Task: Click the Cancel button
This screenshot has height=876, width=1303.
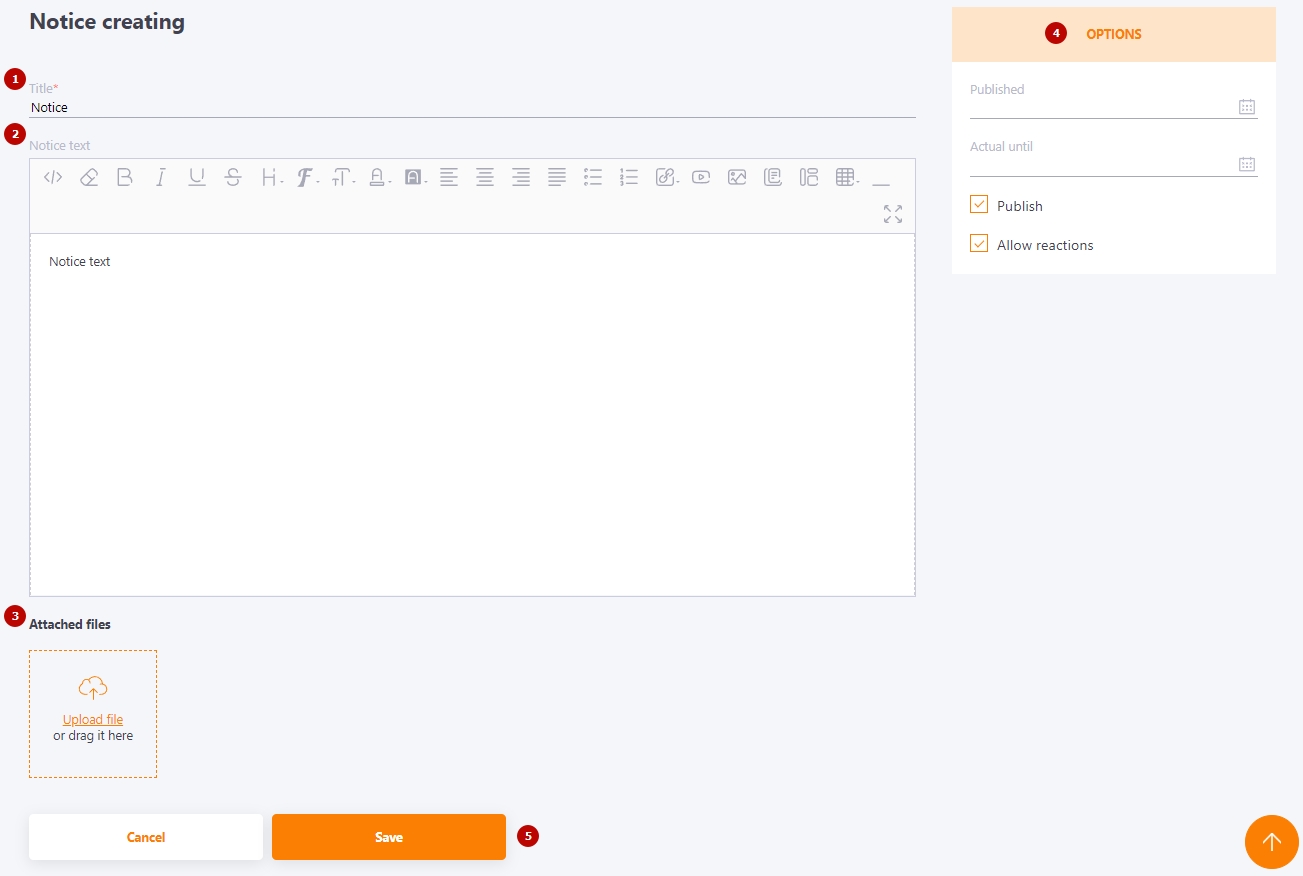Action: point(146,837)
